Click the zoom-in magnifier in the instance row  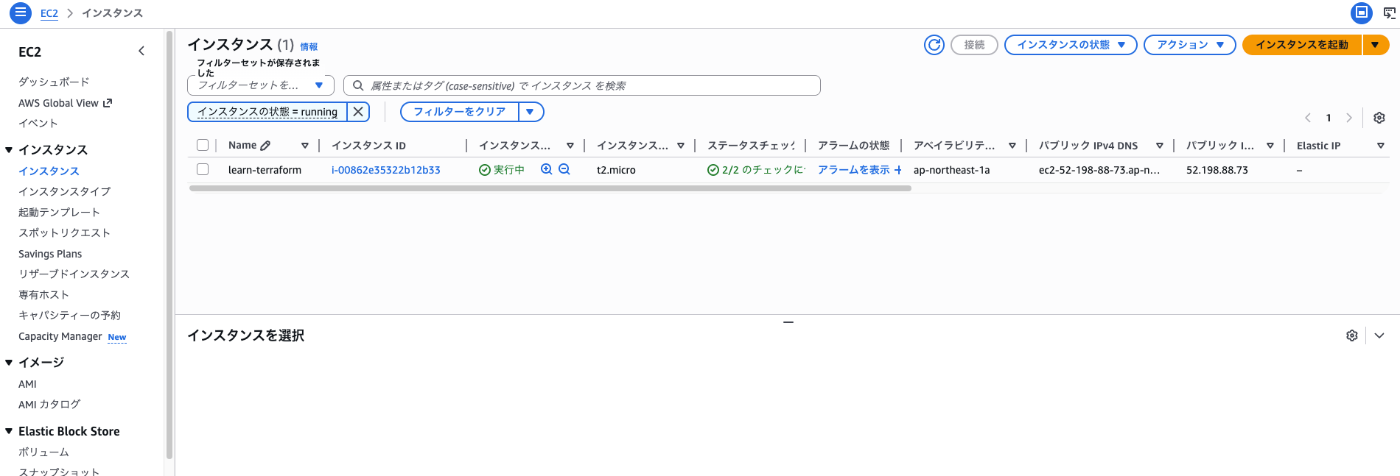tap(546, 170)
